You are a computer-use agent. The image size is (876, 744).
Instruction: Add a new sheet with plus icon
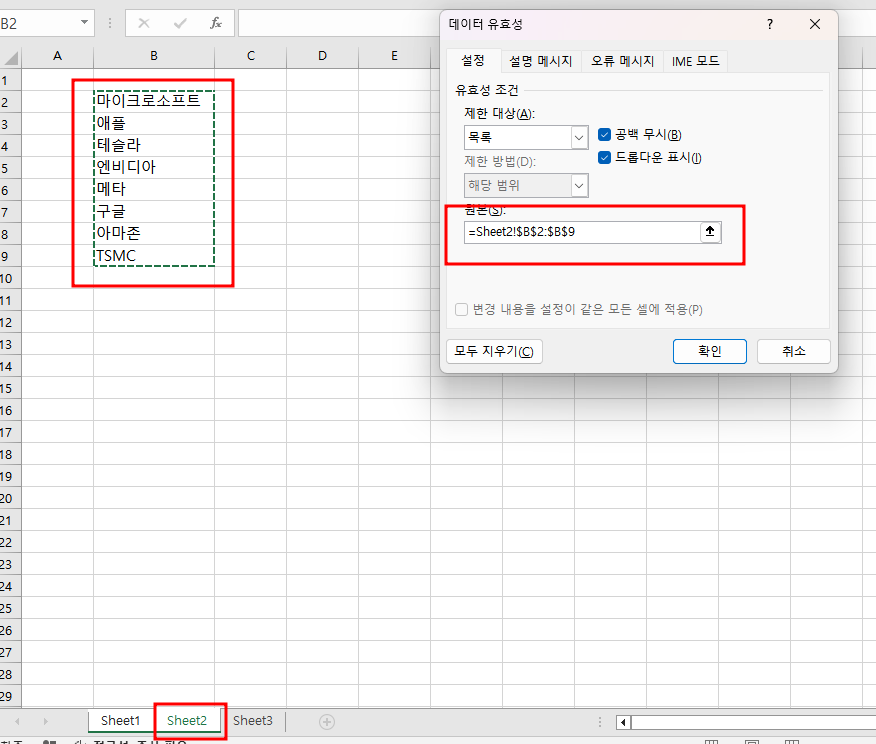(327, 722)
